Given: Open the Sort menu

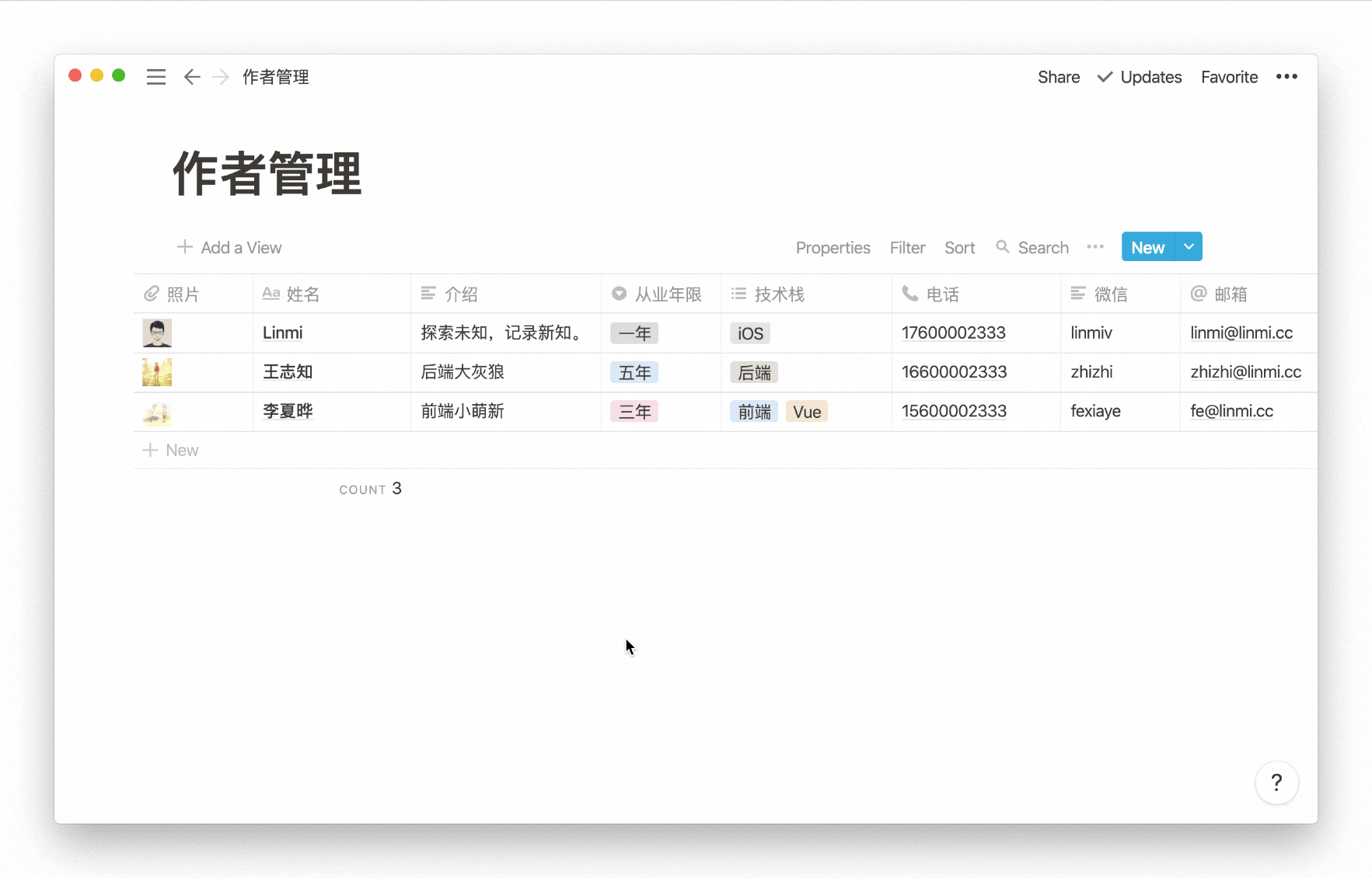Looking at the screenshot, I should [960, 247].
